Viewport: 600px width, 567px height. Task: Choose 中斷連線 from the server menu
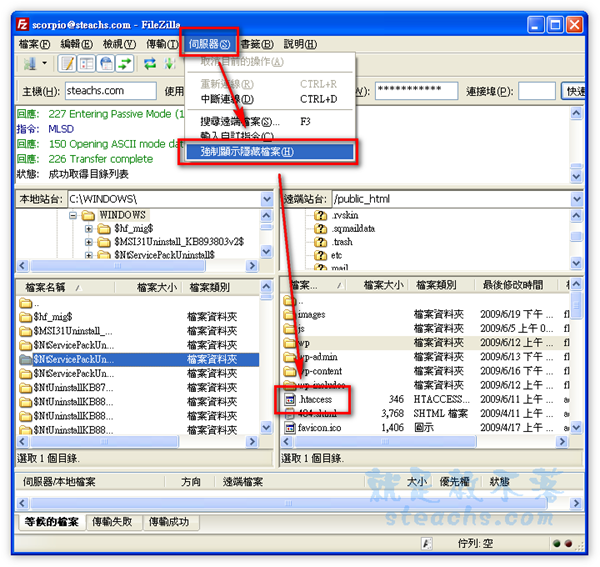pos(227,99)
